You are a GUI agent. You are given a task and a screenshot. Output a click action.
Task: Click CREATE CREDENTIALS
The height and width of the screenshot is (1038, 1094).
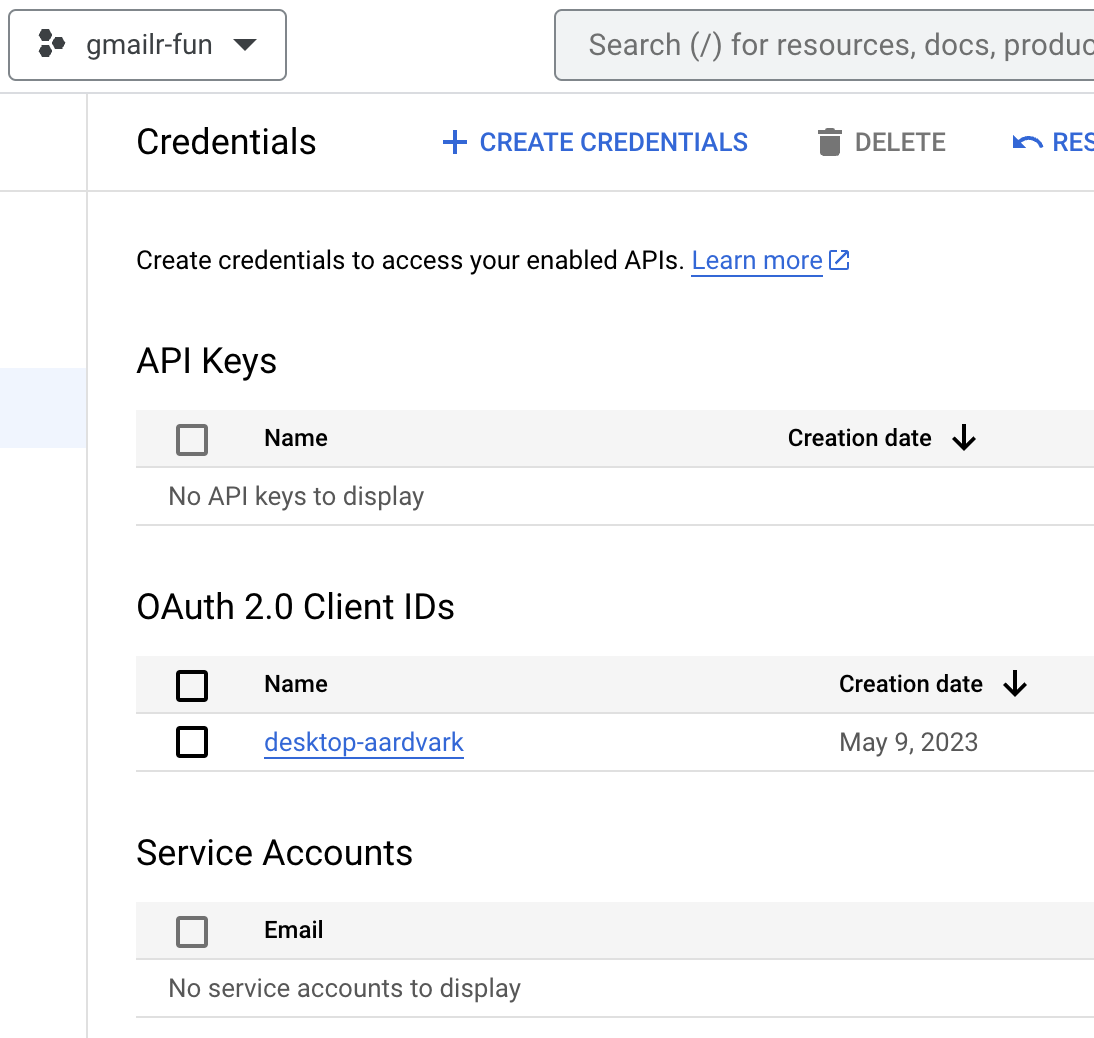[x=595, y=142]
